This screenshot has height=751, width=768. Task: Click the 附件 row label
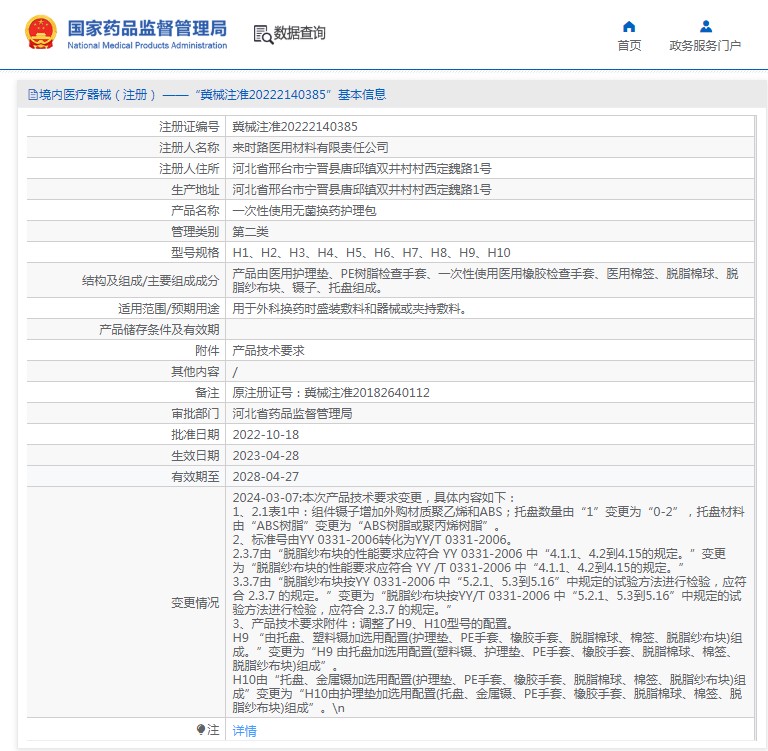pyautogui.click(x=207, y=351)
